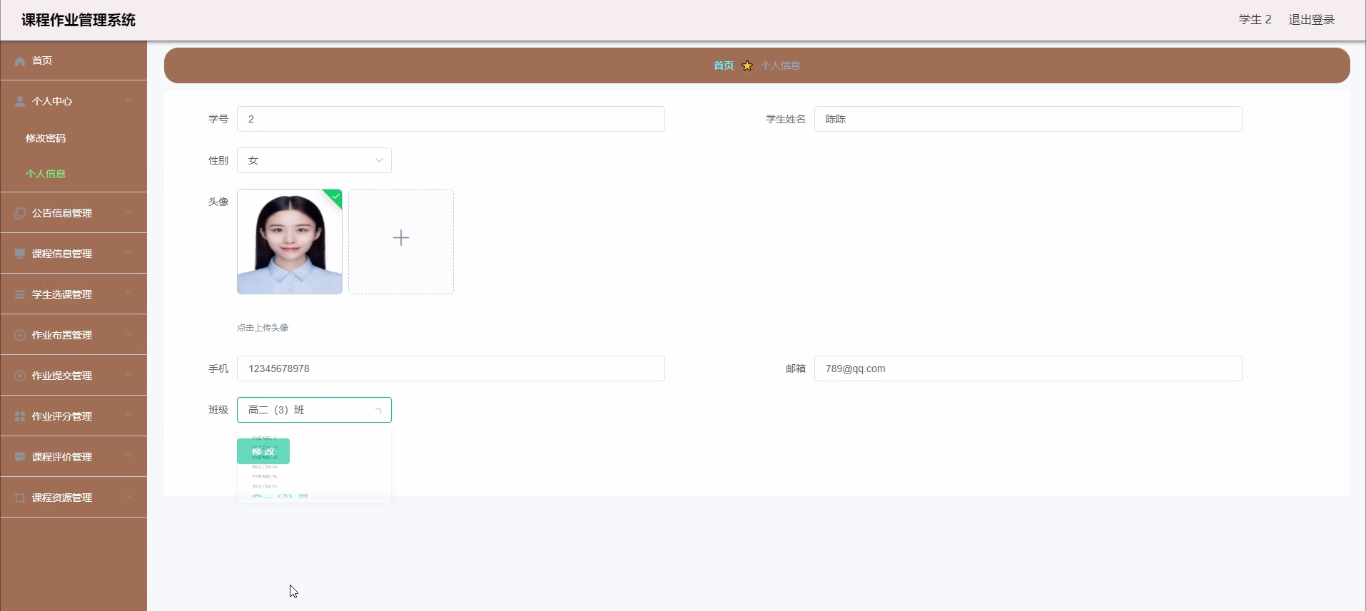This screenshot has width=1366, height=611.
Task: Click the star icon in the breadcrumb
Action: (747, 66)
